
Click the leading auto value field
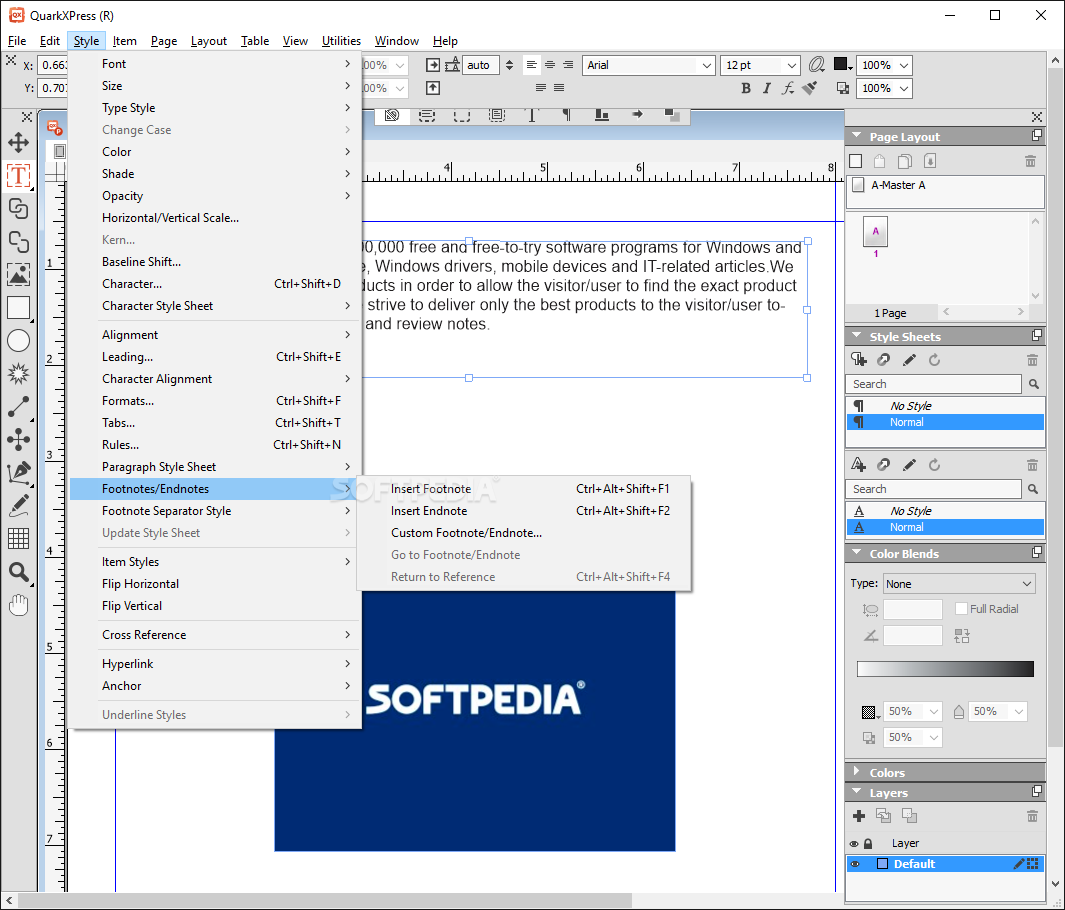480,65
